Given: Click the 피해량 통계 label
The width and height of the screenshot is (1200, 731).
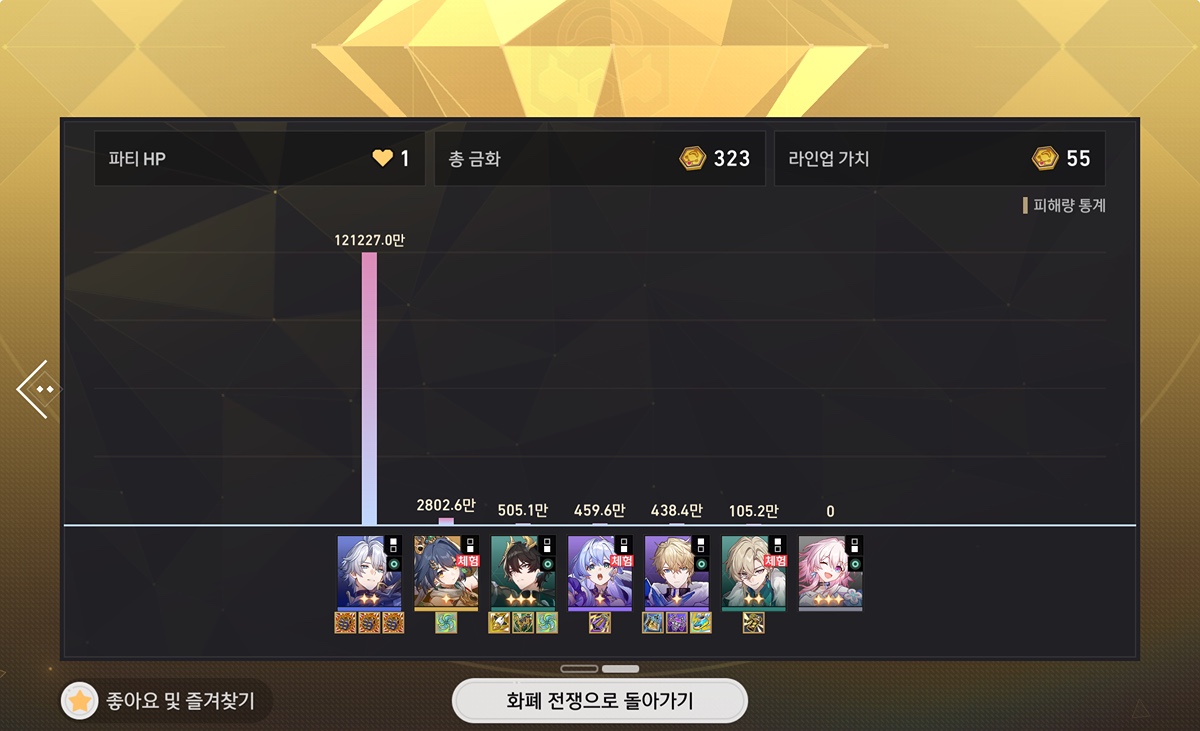Looking at the screenshot, I should click(x=1064, y=206).
